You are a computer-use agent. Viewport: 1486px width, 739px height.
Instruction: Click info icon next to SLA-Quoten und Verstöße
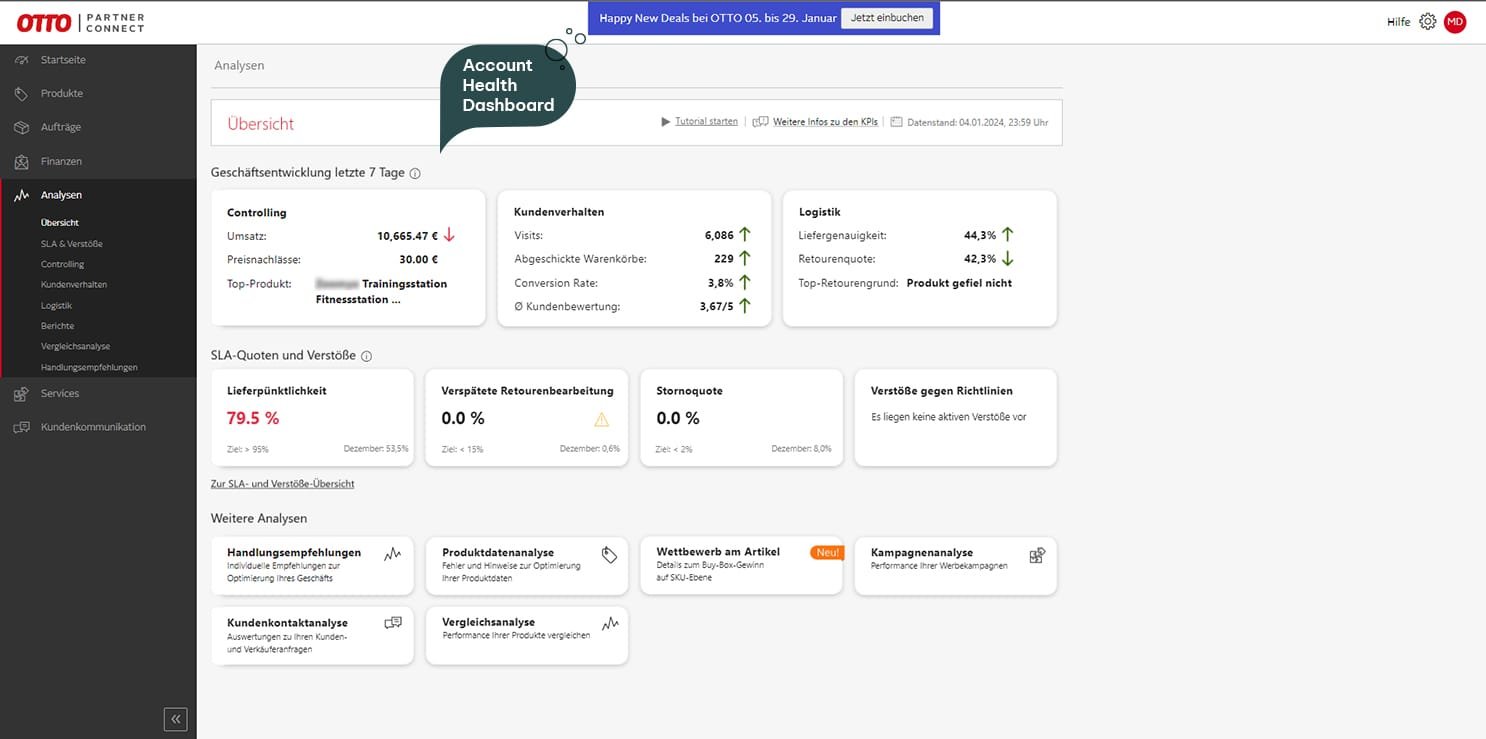(366, 356)
